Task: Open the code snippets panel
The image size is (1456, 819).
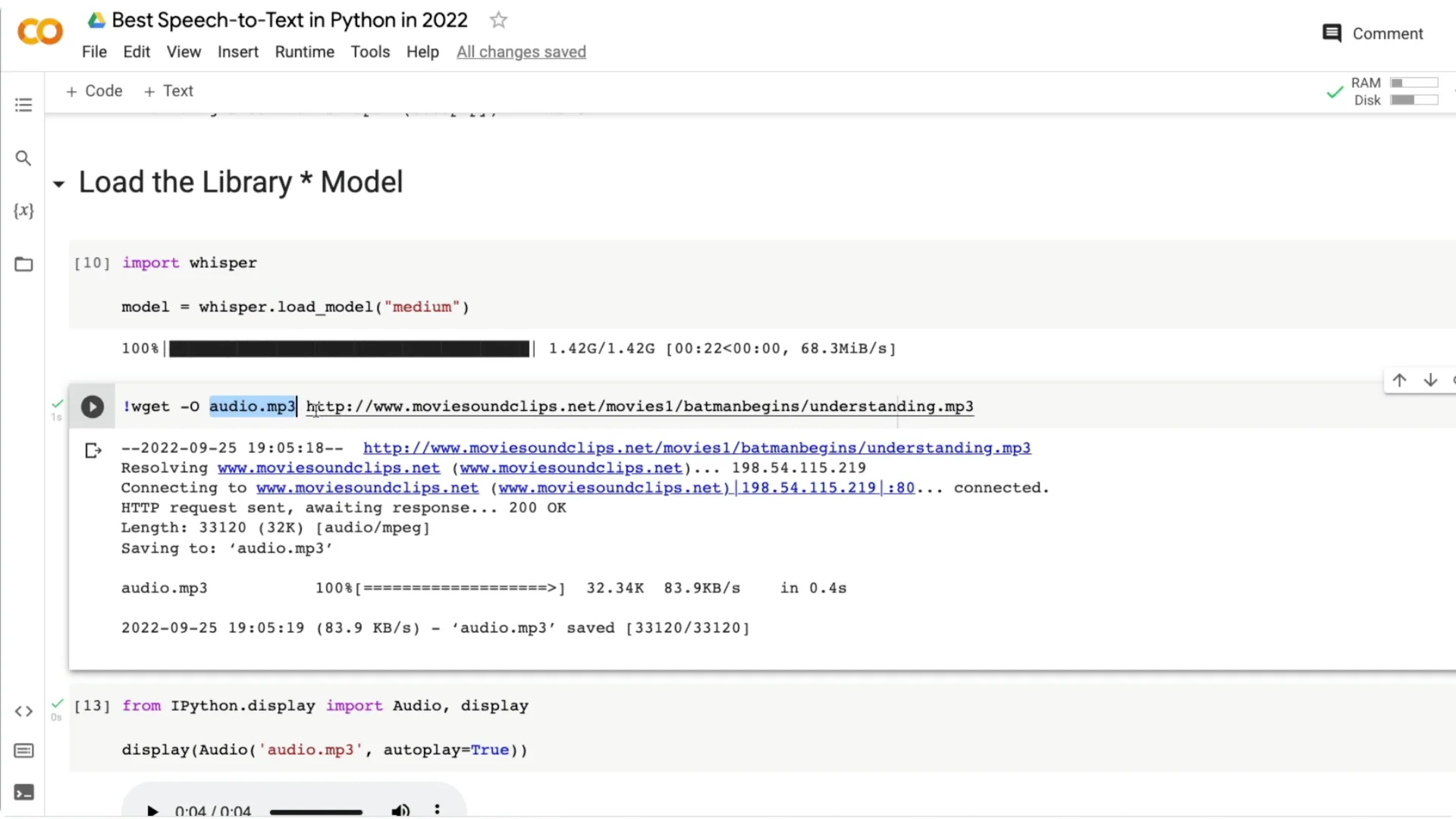Action: tap(24, 711)
